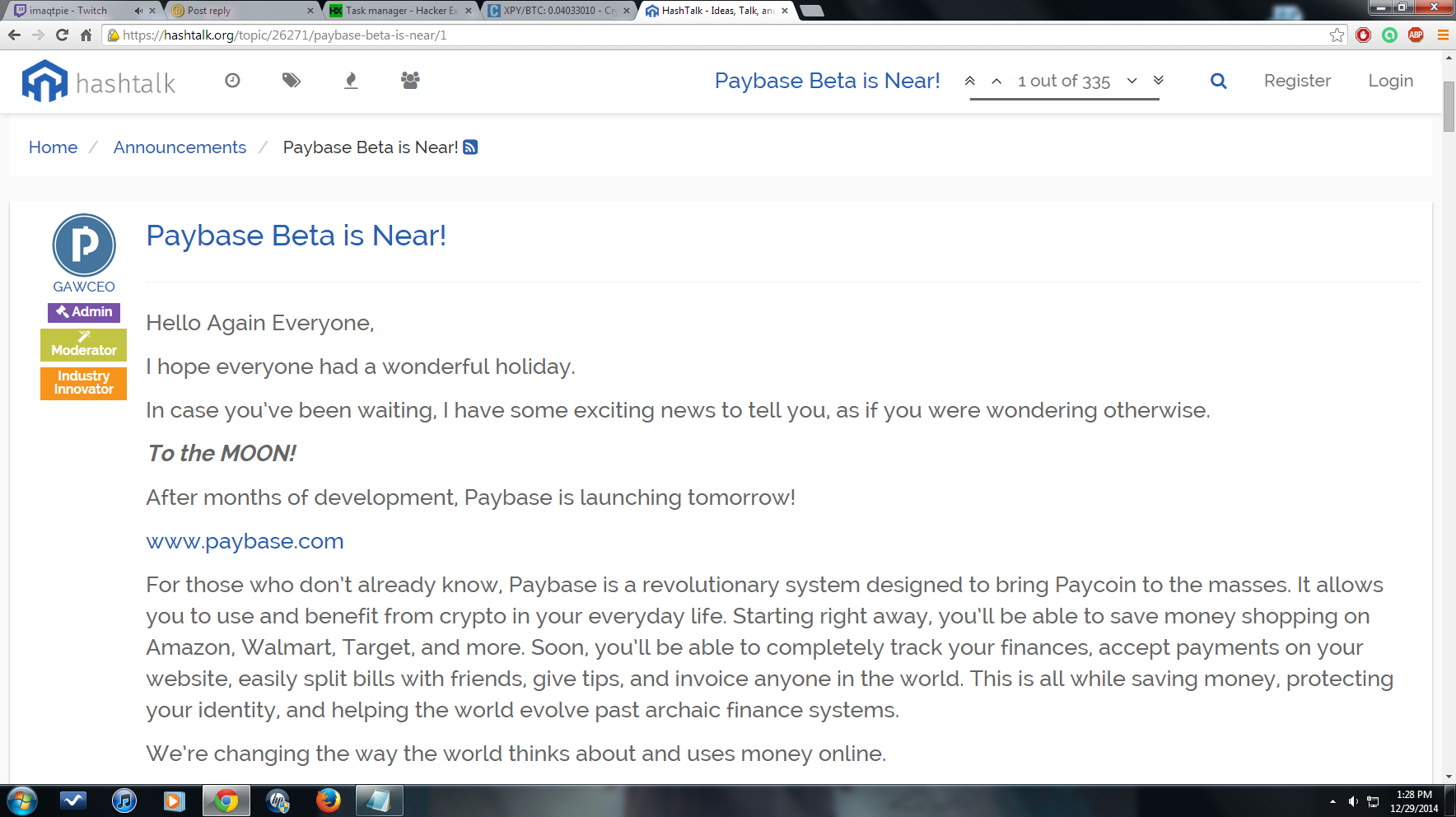Click the 1 out of 335 post counter
The image size is (1456, 817).
1064,81
